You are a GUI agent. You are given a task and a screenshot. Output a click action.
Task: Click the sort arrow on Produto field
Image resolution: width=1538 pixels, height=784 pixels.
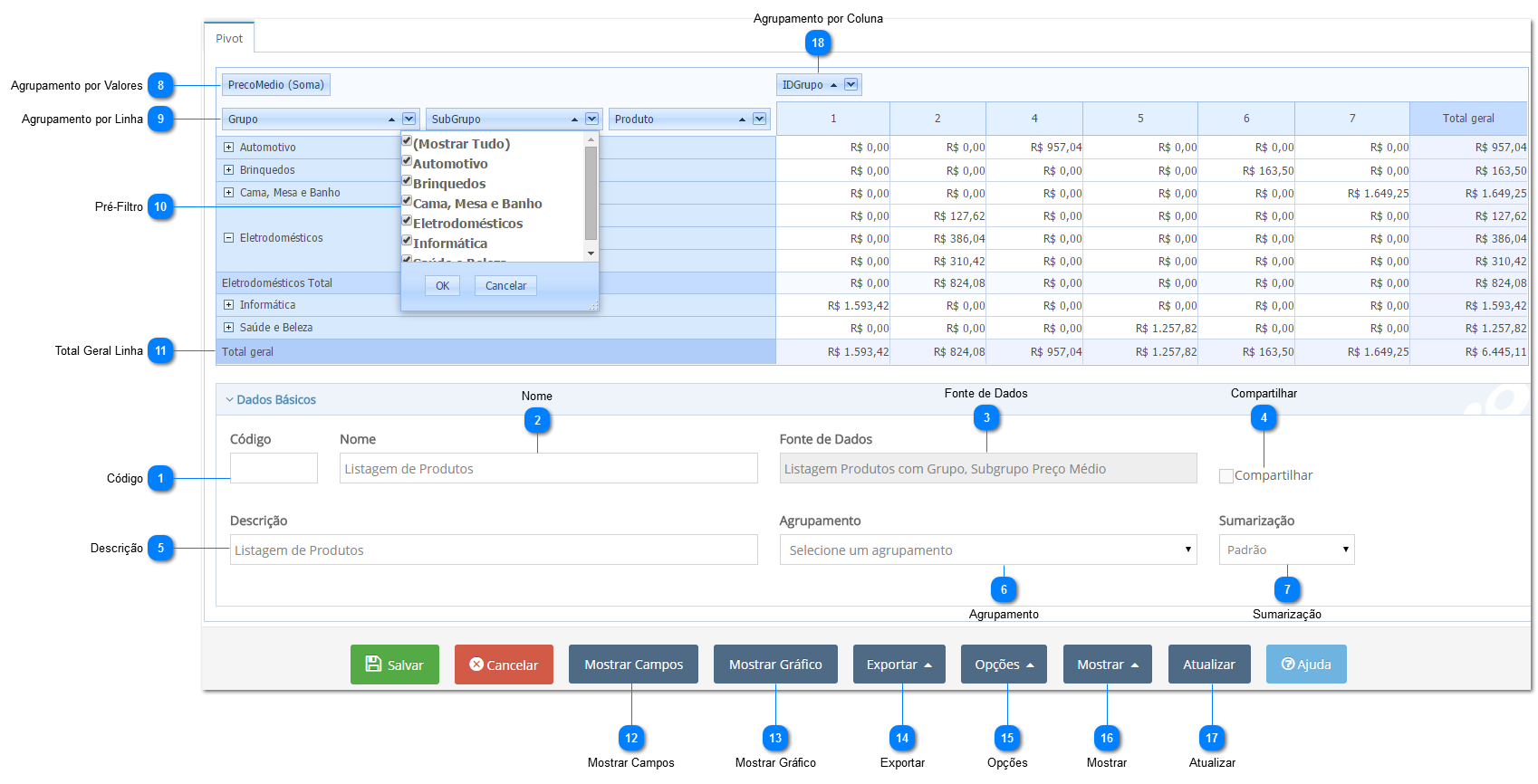pyautogui.click(x=742, y=120)
